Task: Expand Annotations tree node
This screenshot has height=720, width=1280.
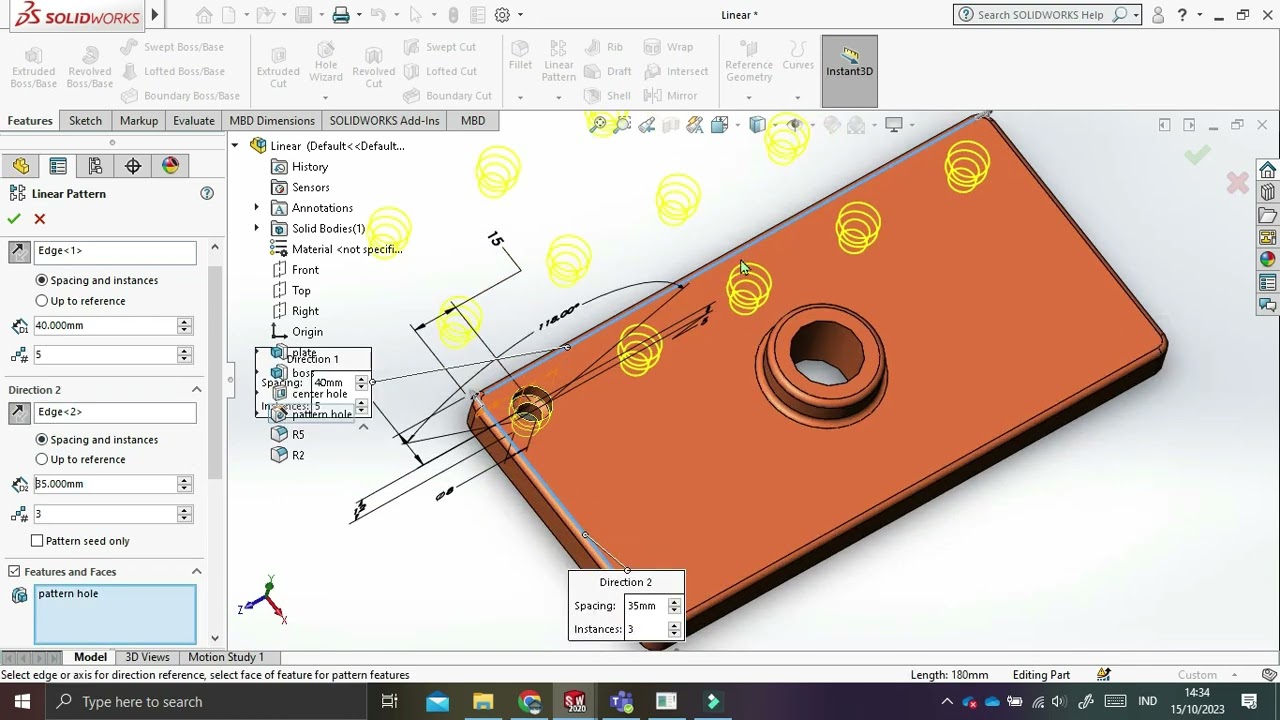Action: point(256,208)
